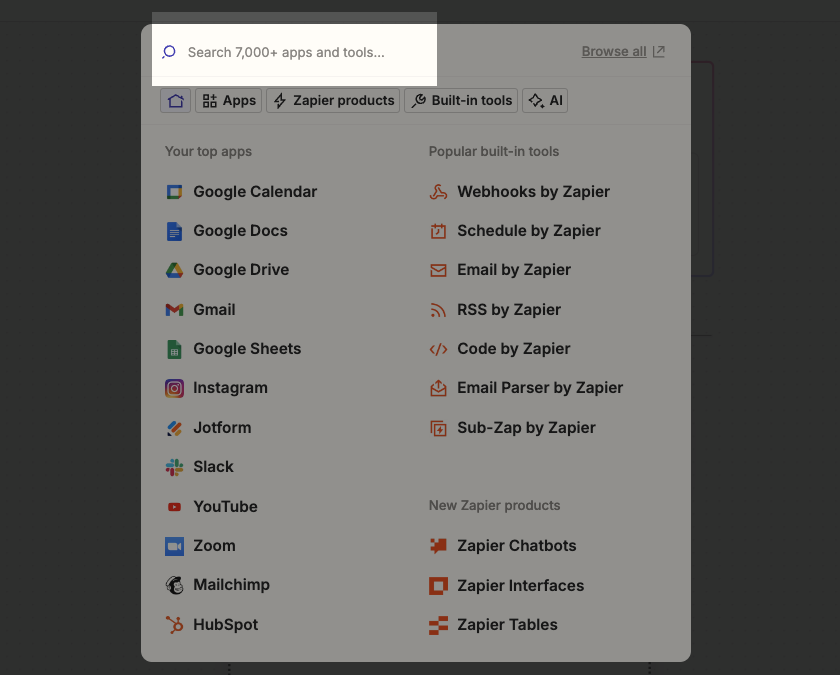Focus the Search 7,000+ apps and tools field
The height and width of the screenshot is (675, 840).
286,52
